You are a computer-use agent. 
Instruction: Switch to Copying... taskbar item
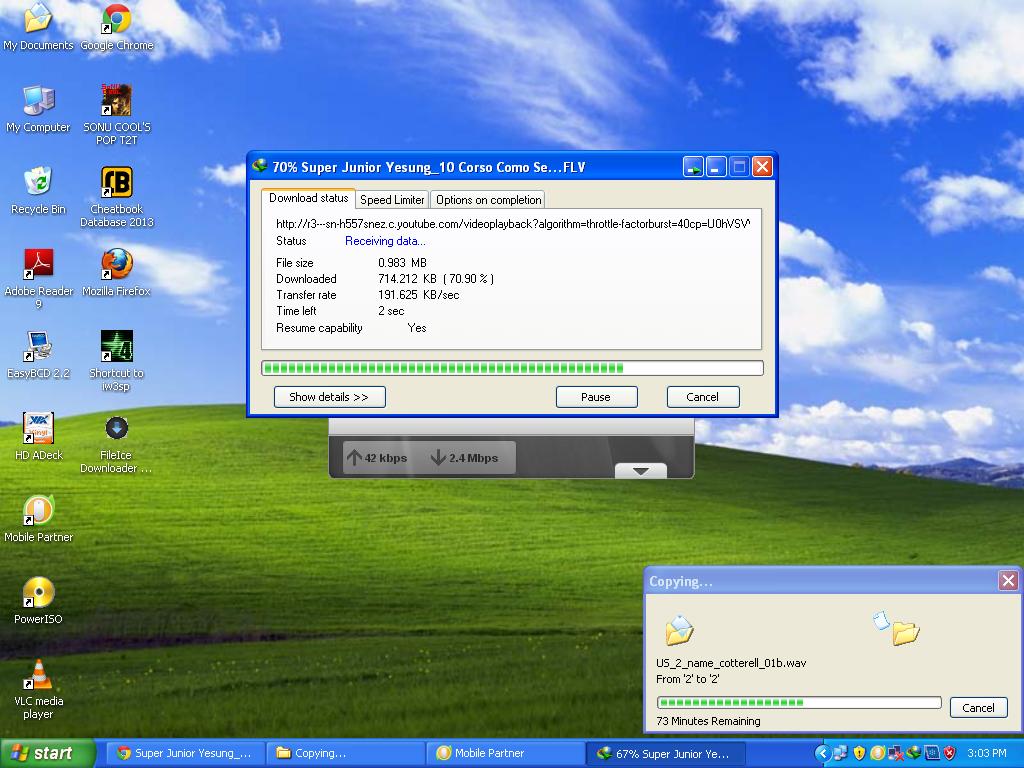pyautogui.click(x=346, y=753)
